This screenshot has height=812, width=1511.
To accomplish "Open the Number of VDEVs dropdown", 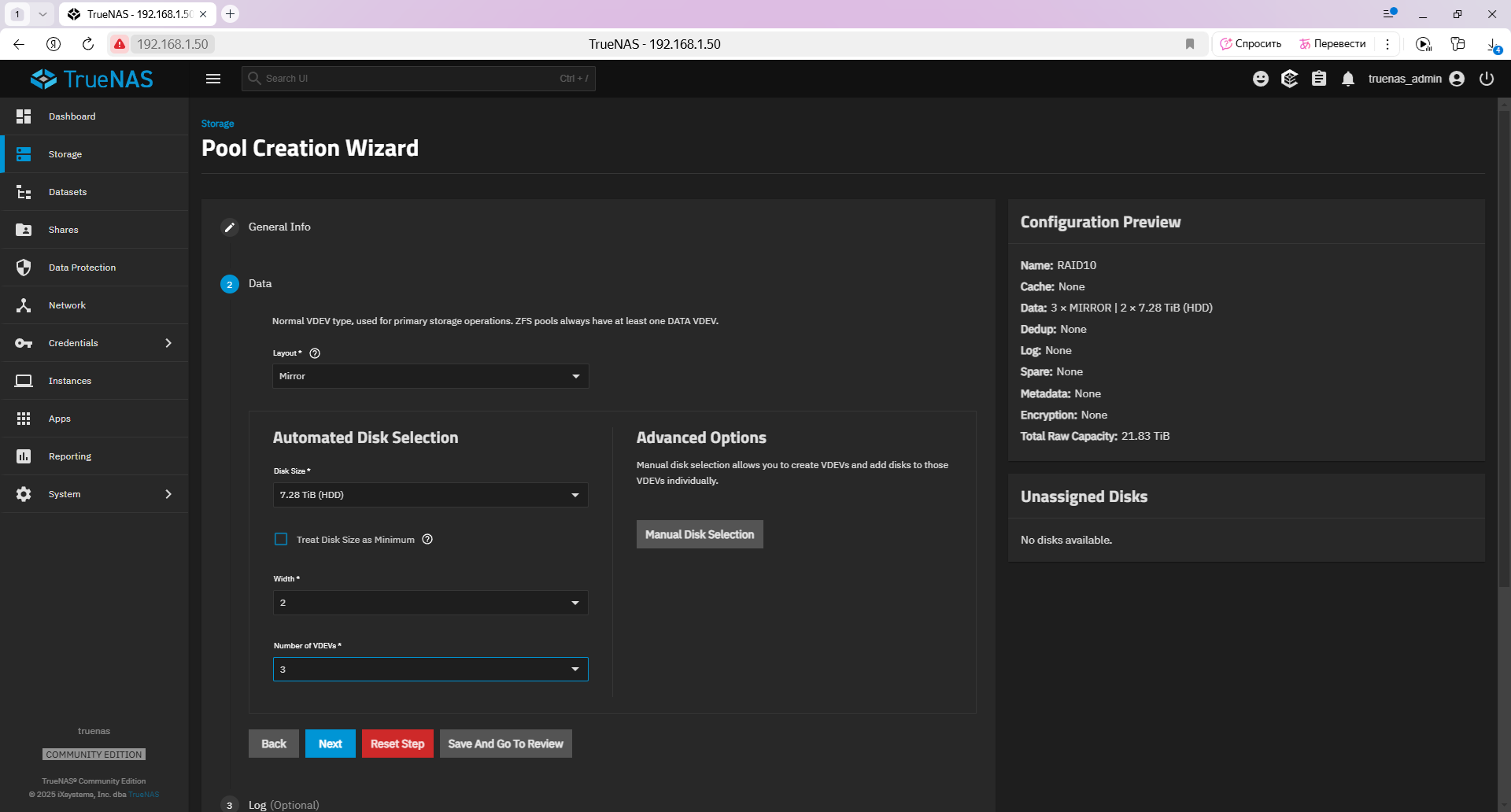I will click(430, 670).
